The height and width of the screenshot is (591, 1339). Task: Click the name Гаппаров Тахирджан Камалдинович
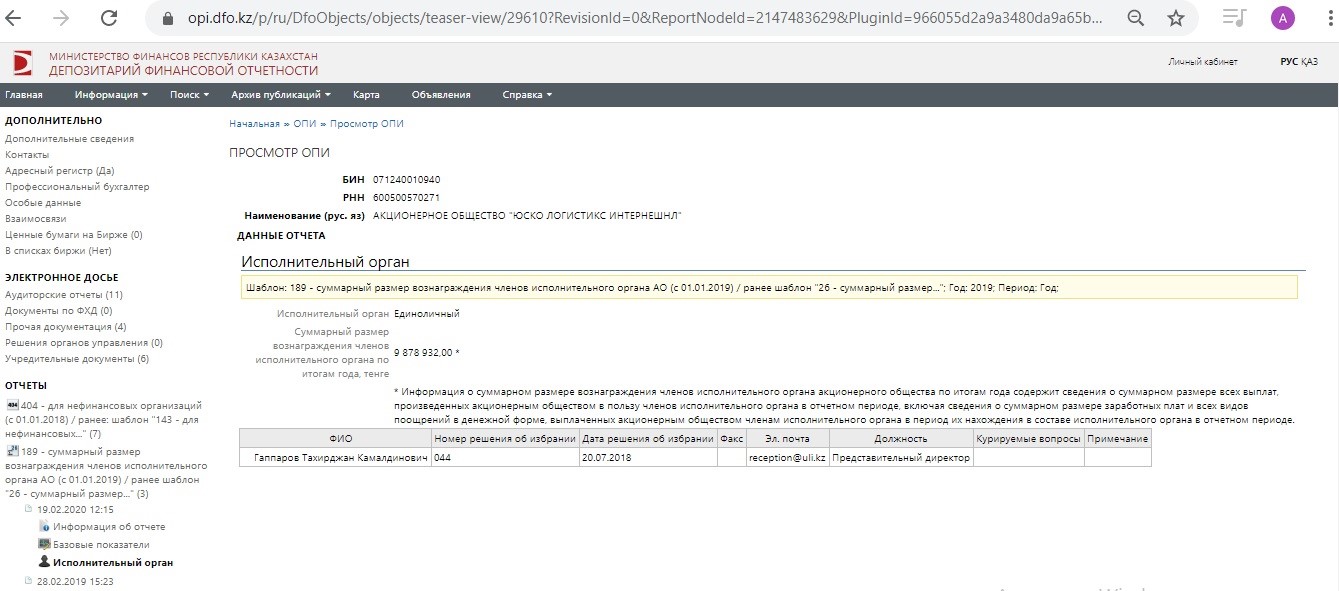click(340, 457)
